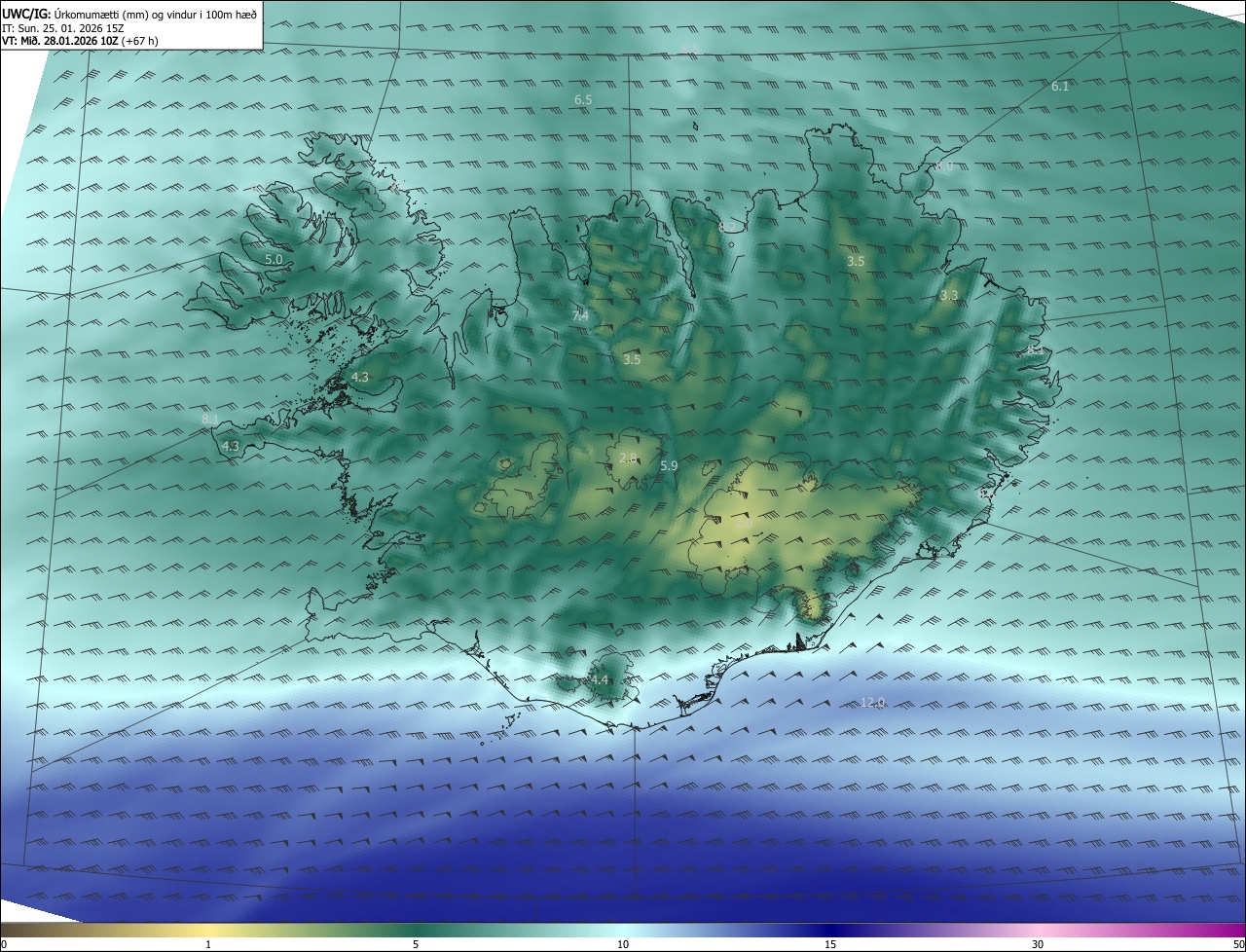This screenshot has height=952, width=1246.
Task: Click the 7.4 value label on the map
Action: [580, 316]
